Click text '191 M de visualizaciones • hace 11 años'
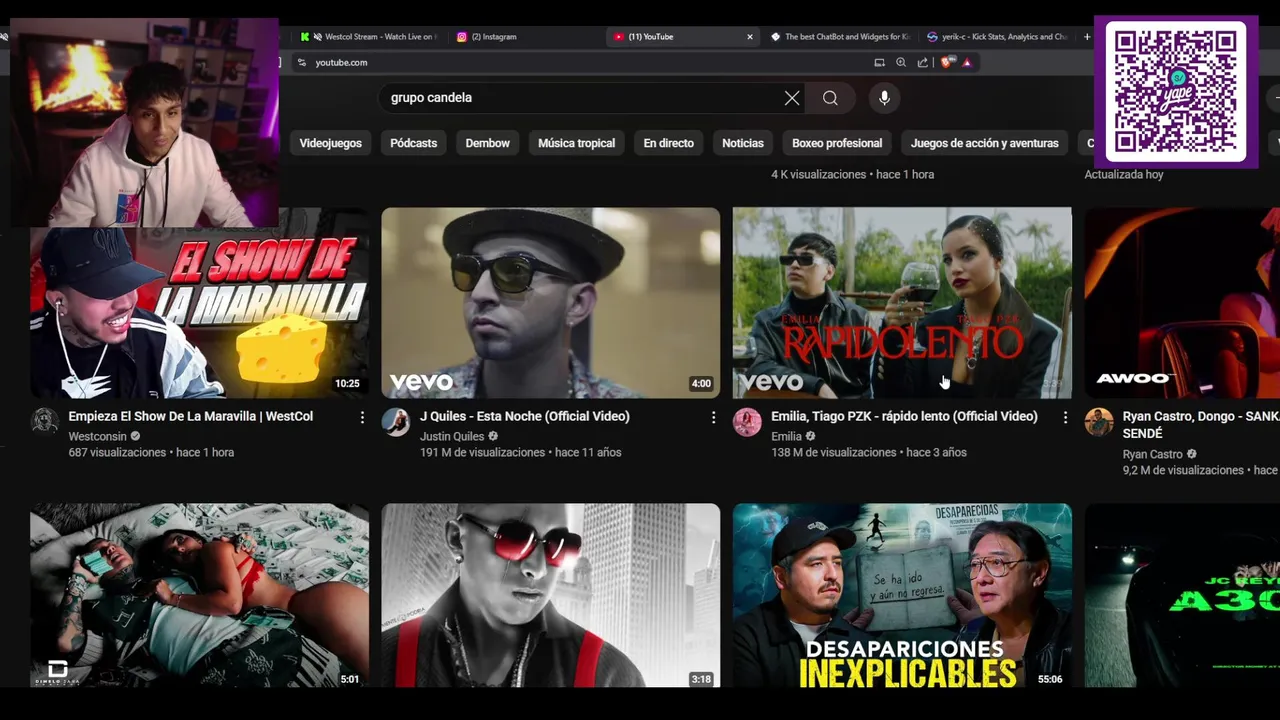Image resolution: width=1280 pixels, height=720 pixels. point(521,453)
